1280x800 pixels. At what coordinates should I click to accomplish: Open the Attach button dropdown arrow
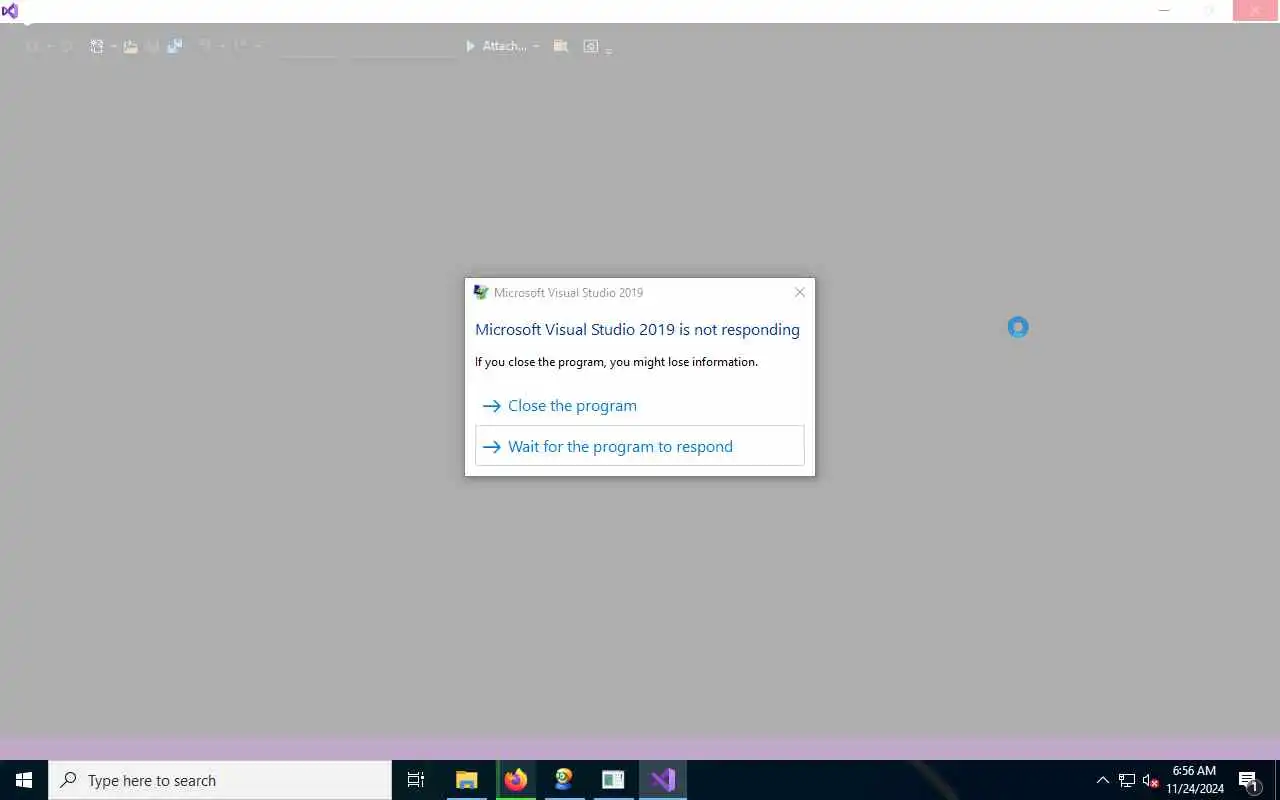click(x=536, y=46)
